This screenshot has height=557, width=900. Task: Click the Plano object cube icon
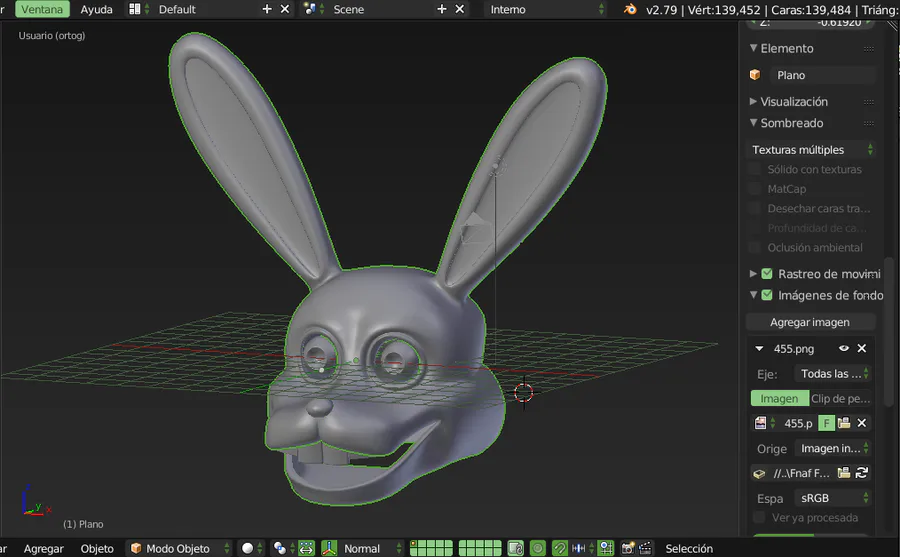[x=755, y=75]
